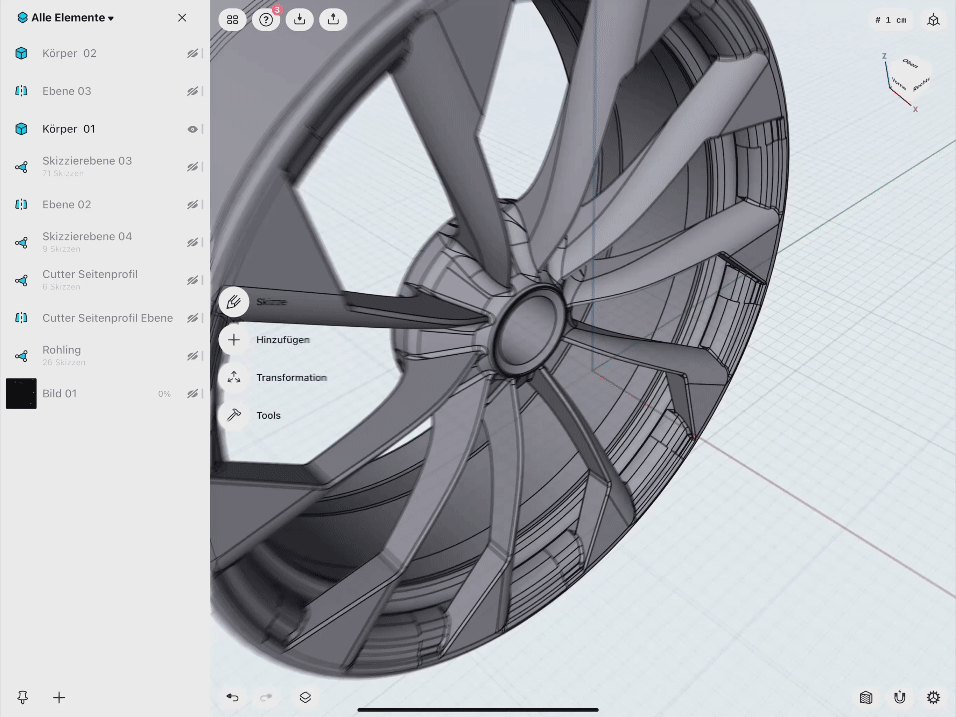956x717 pixels.
Task: Show the hidden Körper 02 item
Action: coord(193,54)
